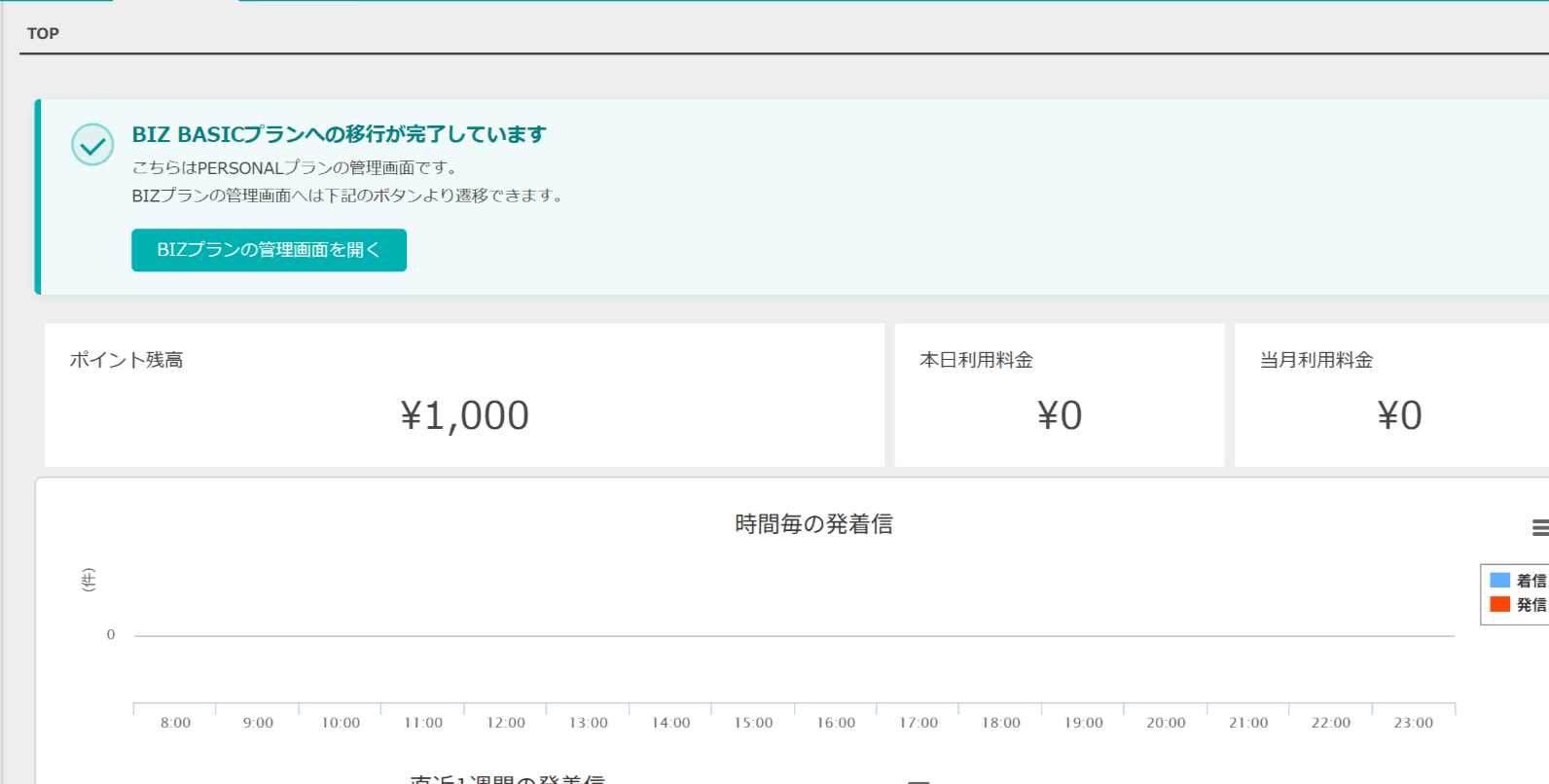Click the ポイント残高 ¥1,000 amount

(x=464, y=416)
